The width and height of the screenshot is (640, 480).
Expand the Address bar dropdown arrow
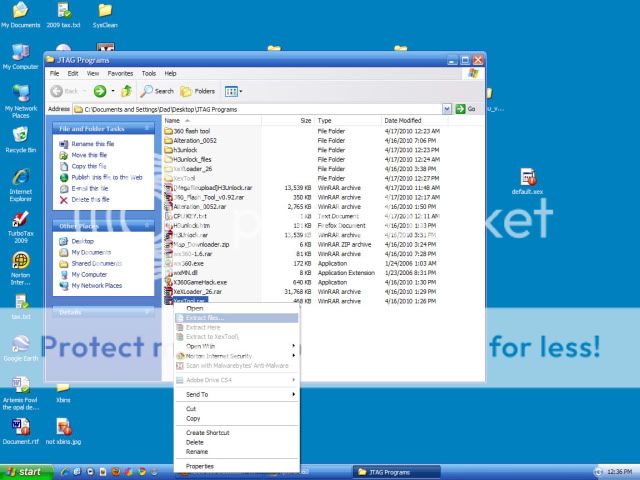coord(447,108)
